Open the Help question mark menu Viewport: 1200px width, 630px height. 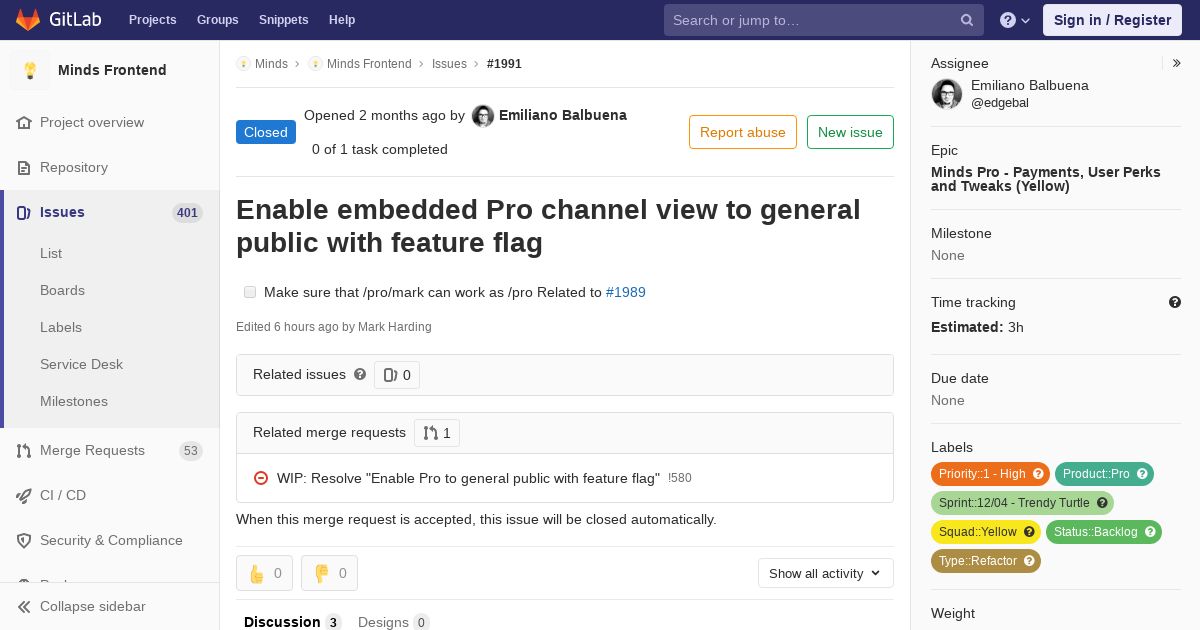[x=1015, y=20]
